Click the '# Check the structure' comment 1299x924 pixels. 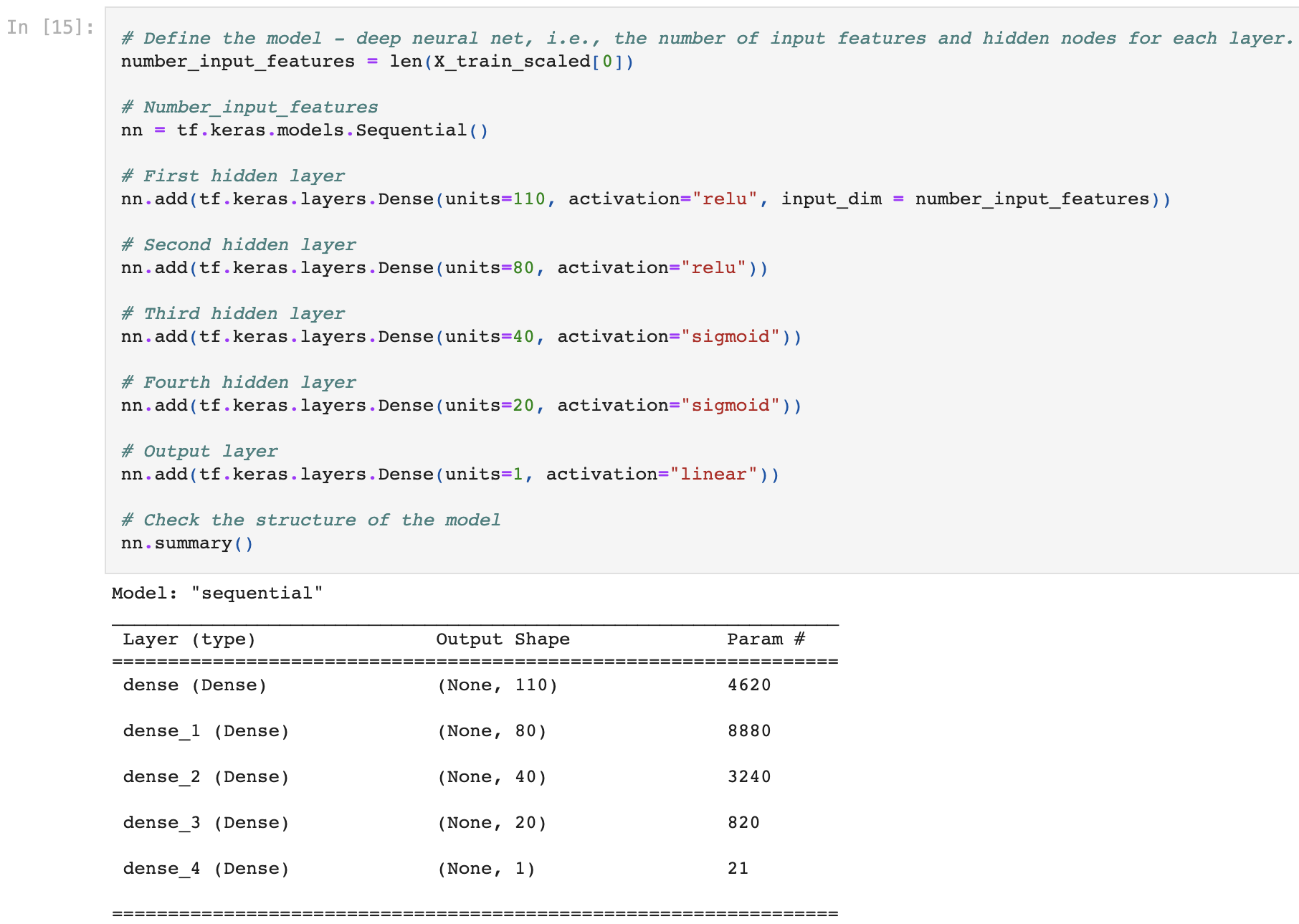click(x=311, y=520)
